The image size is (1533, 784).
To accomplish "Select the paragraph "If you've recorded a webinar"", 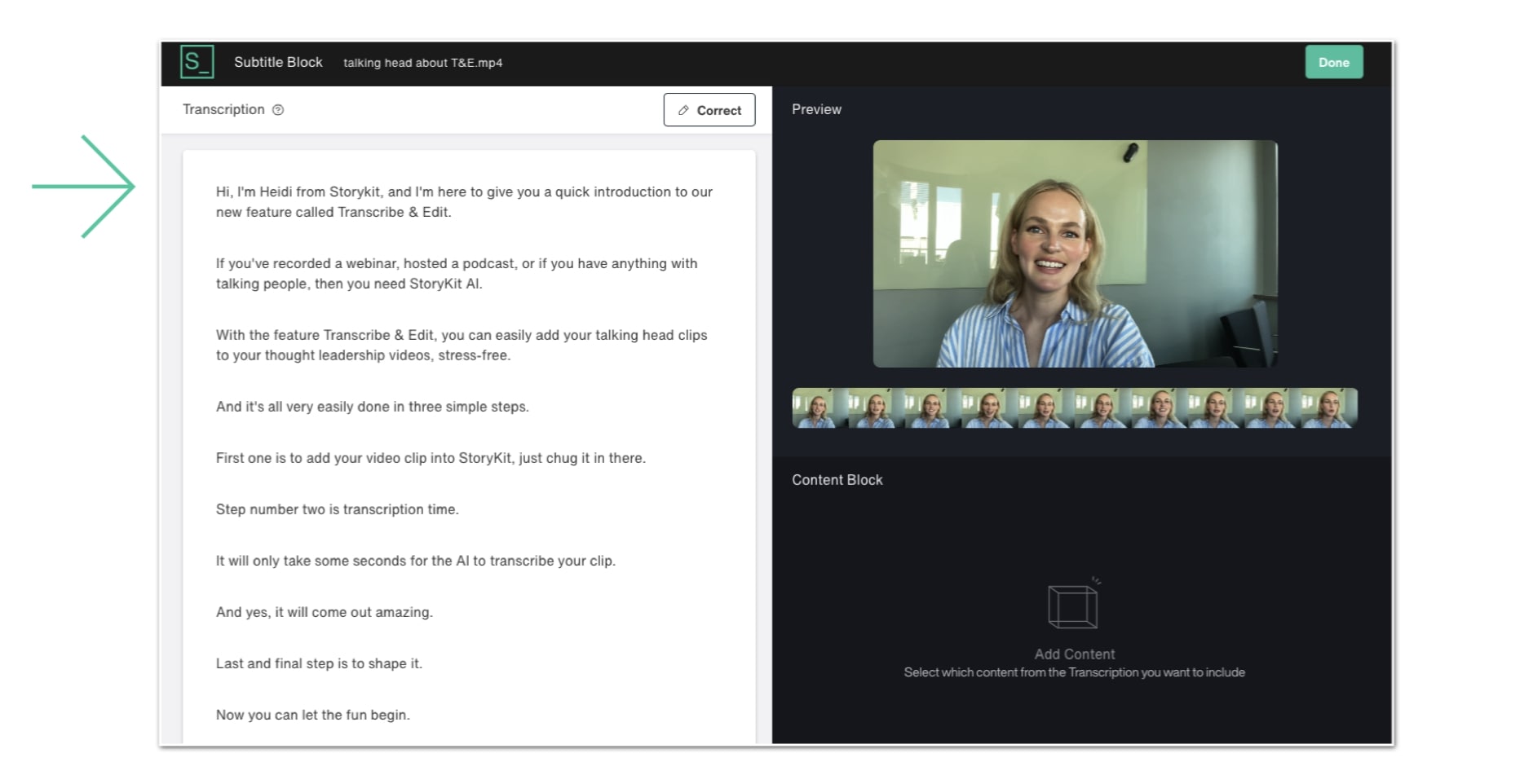I will point(457,274).
